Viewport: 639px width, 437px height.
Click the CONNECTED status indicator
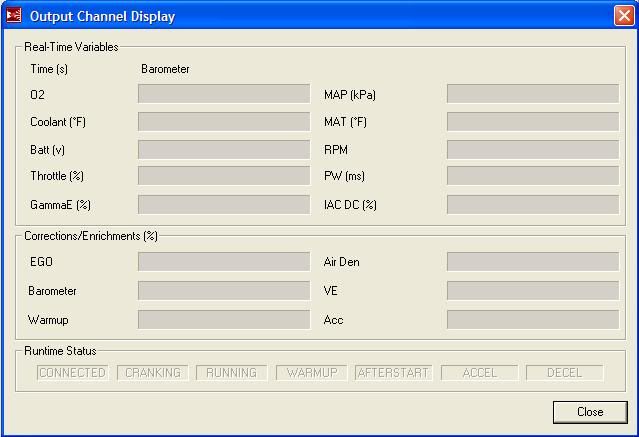coord(73,373)
